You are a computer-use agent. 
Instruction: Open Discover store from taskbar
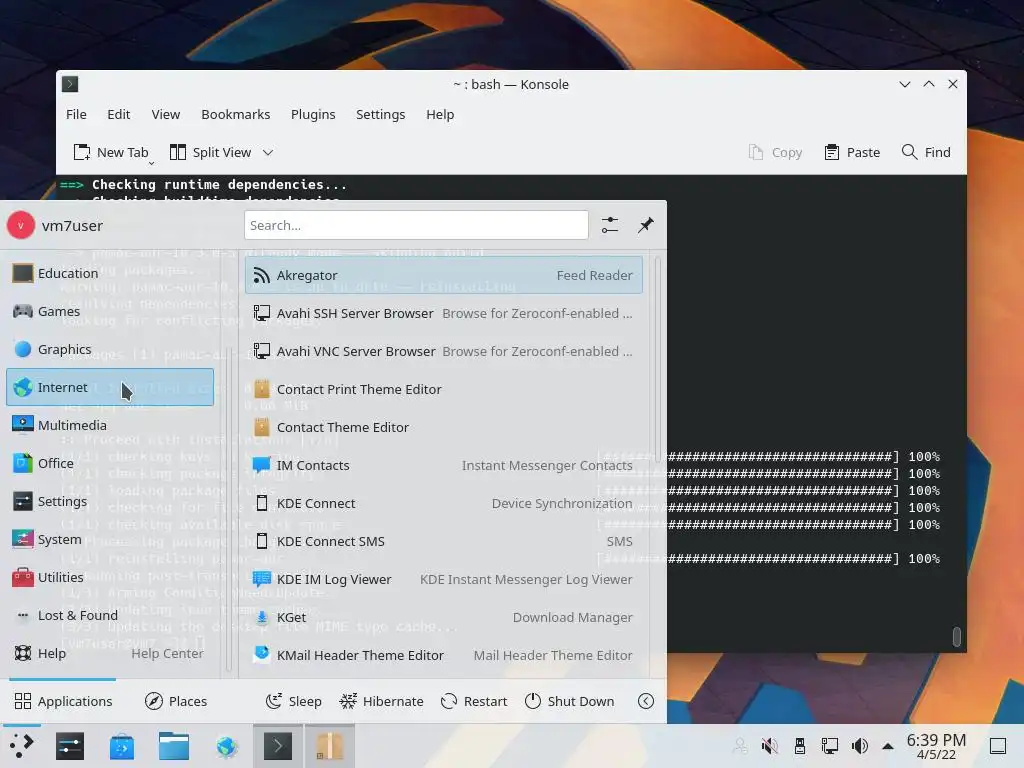tap(122, 746)
